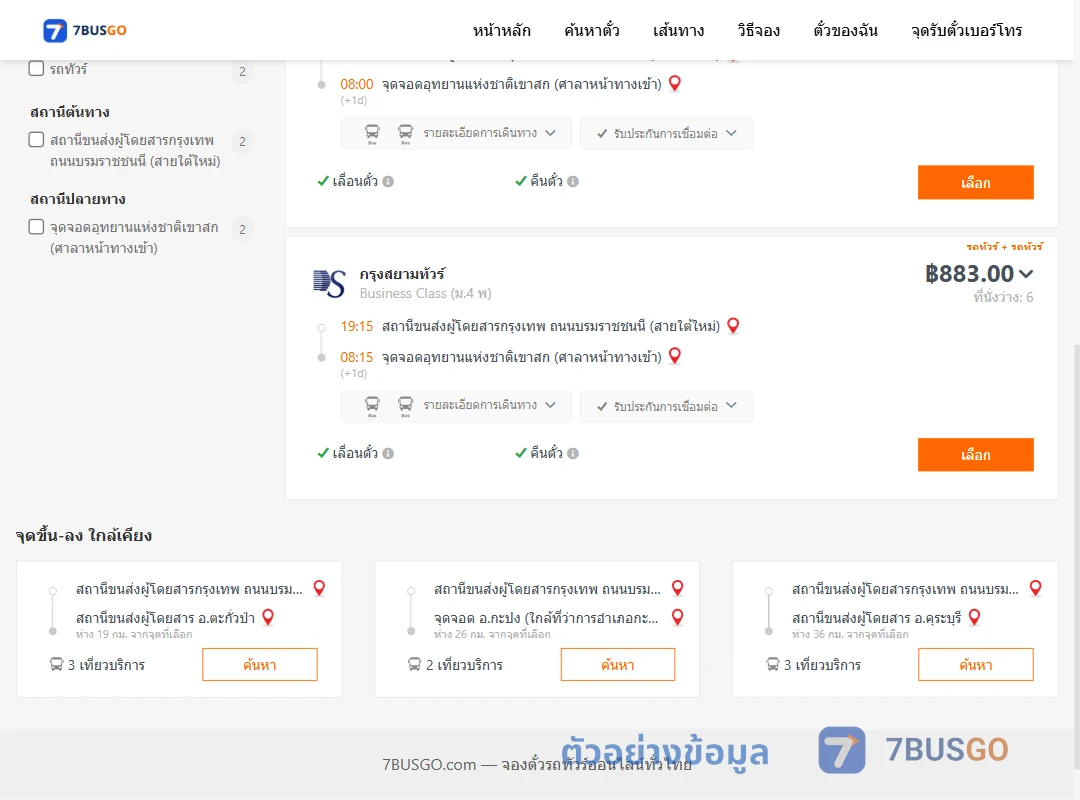
Task: Open วิธีจอง menu item
Action: click(758, 31)
